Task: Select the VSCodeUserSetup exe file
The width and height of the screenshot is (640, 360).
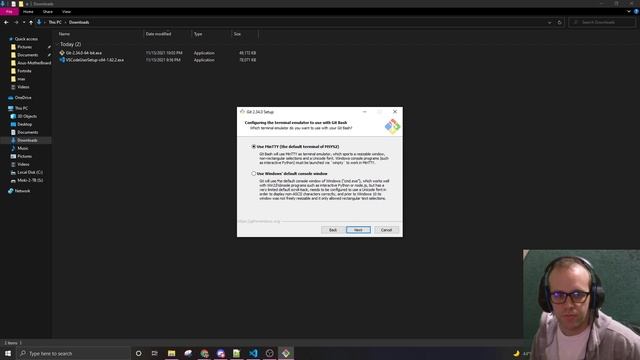Action: (95, 60)
